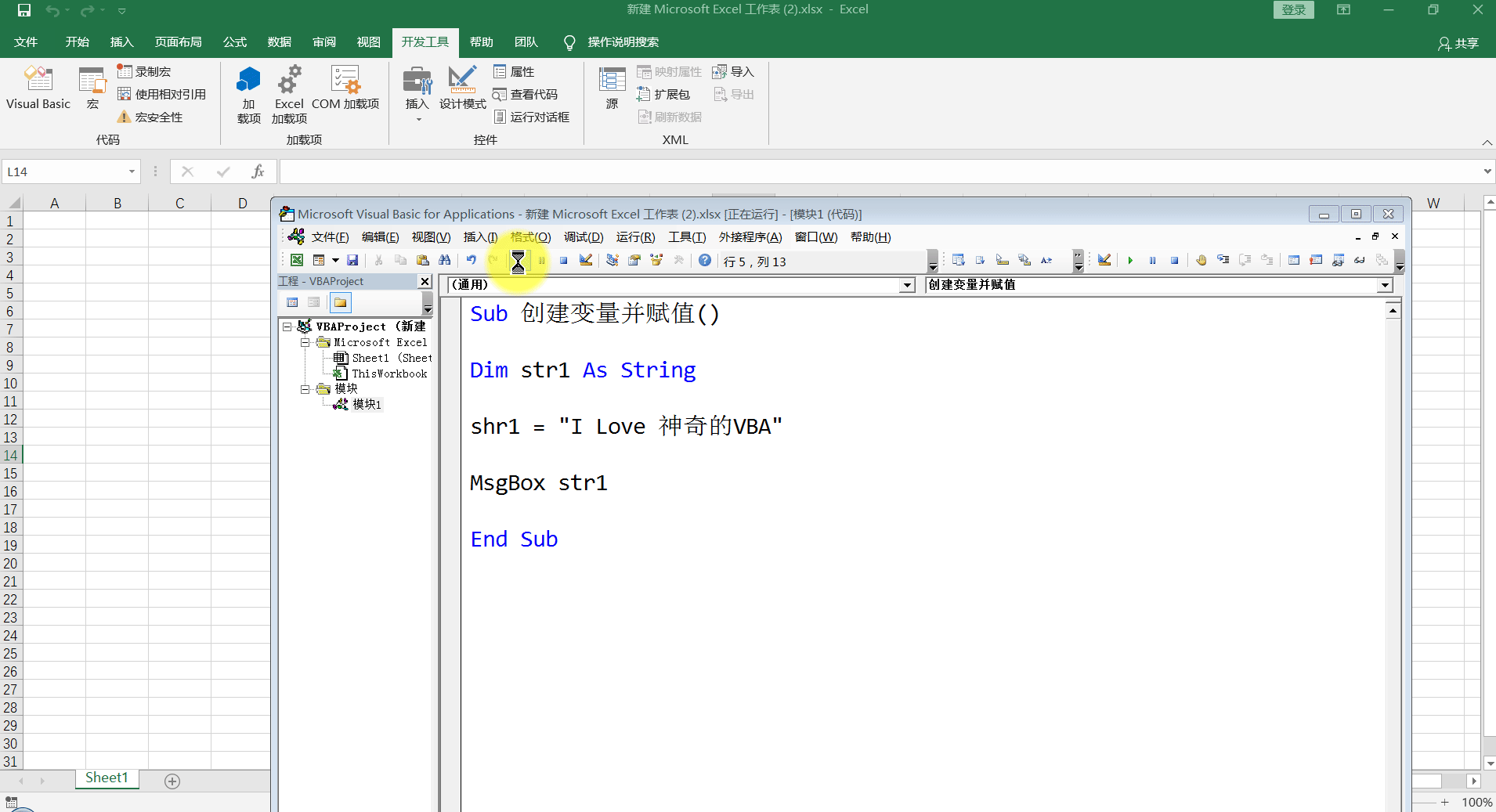Viewport: 1496px width, 812px height.
Task: Switch to the 开始 (Home) ribbon tab
Action: click(77, 42)
